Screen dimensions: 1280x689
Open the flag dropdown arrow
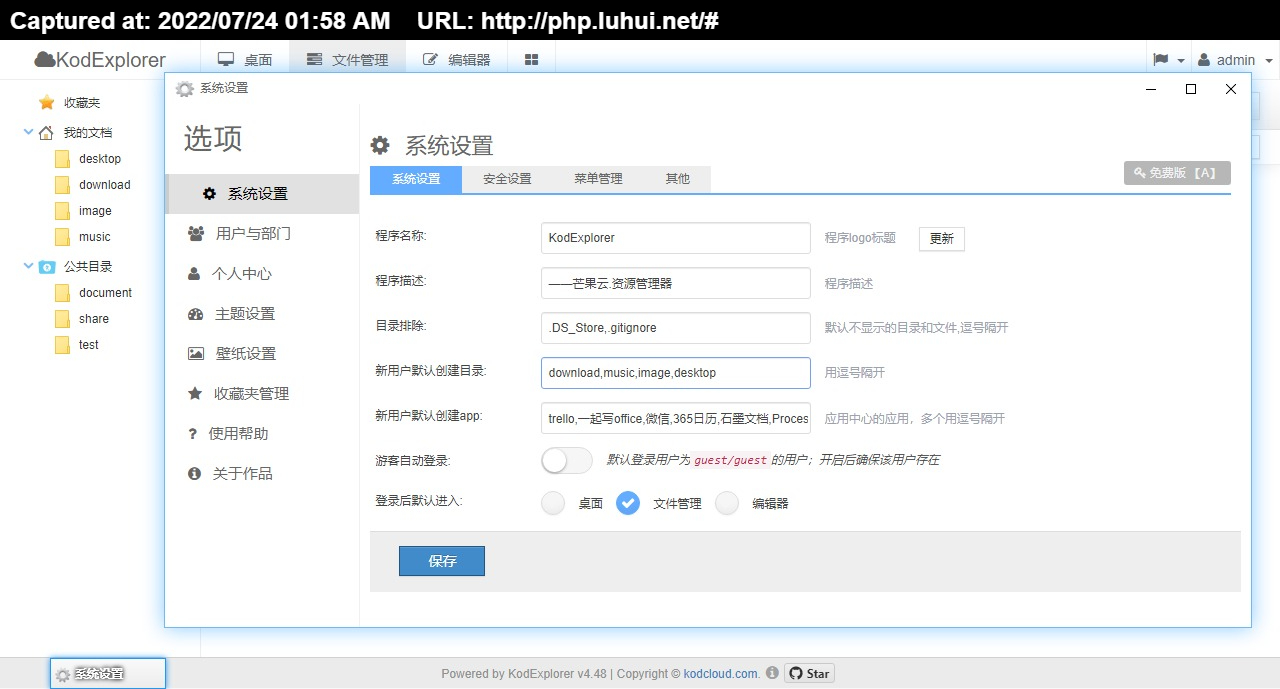tap(1181, 60)
